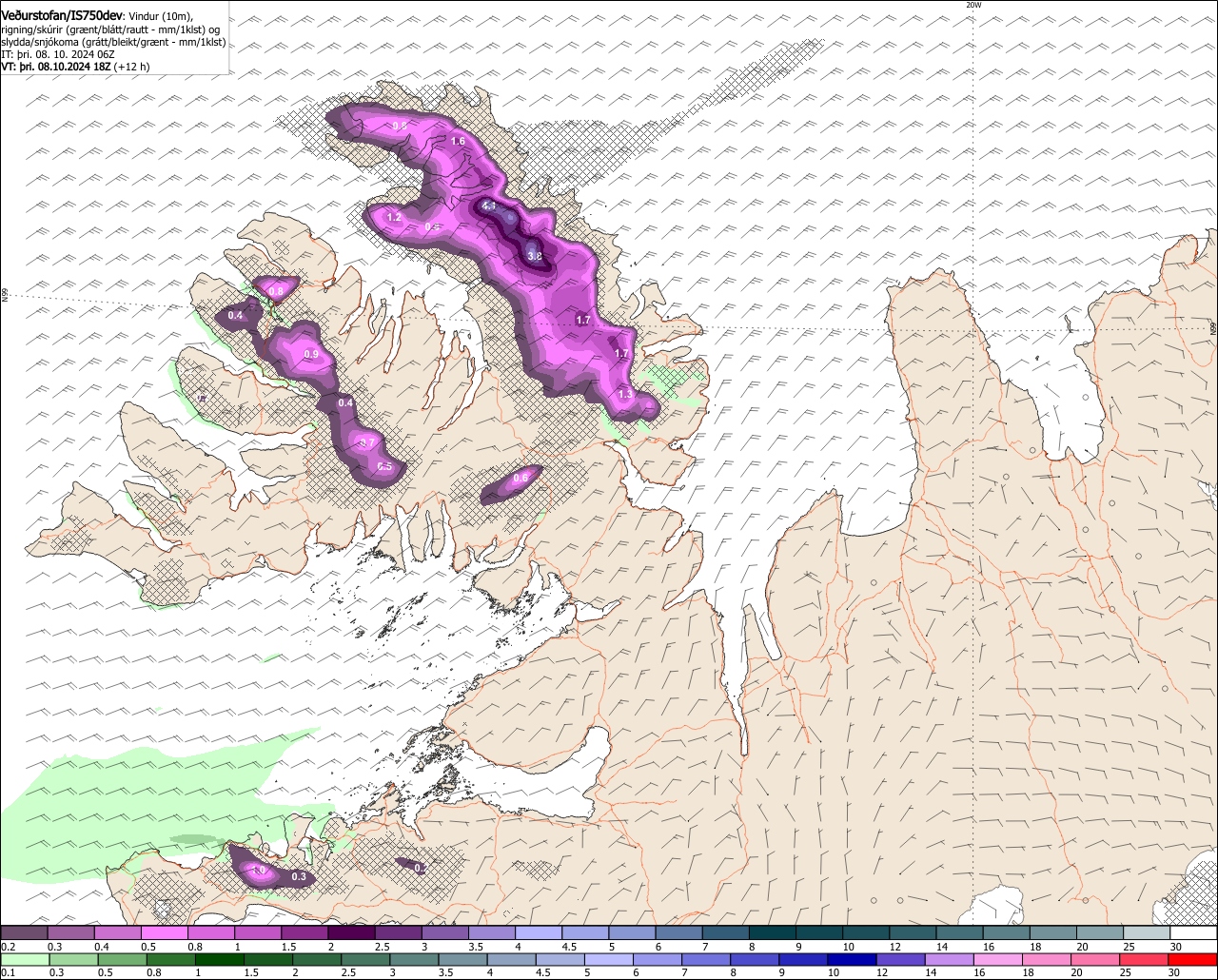
Task: Select lower legend dark green swatch between 1 and 1.5
Action: pos(220,959)
